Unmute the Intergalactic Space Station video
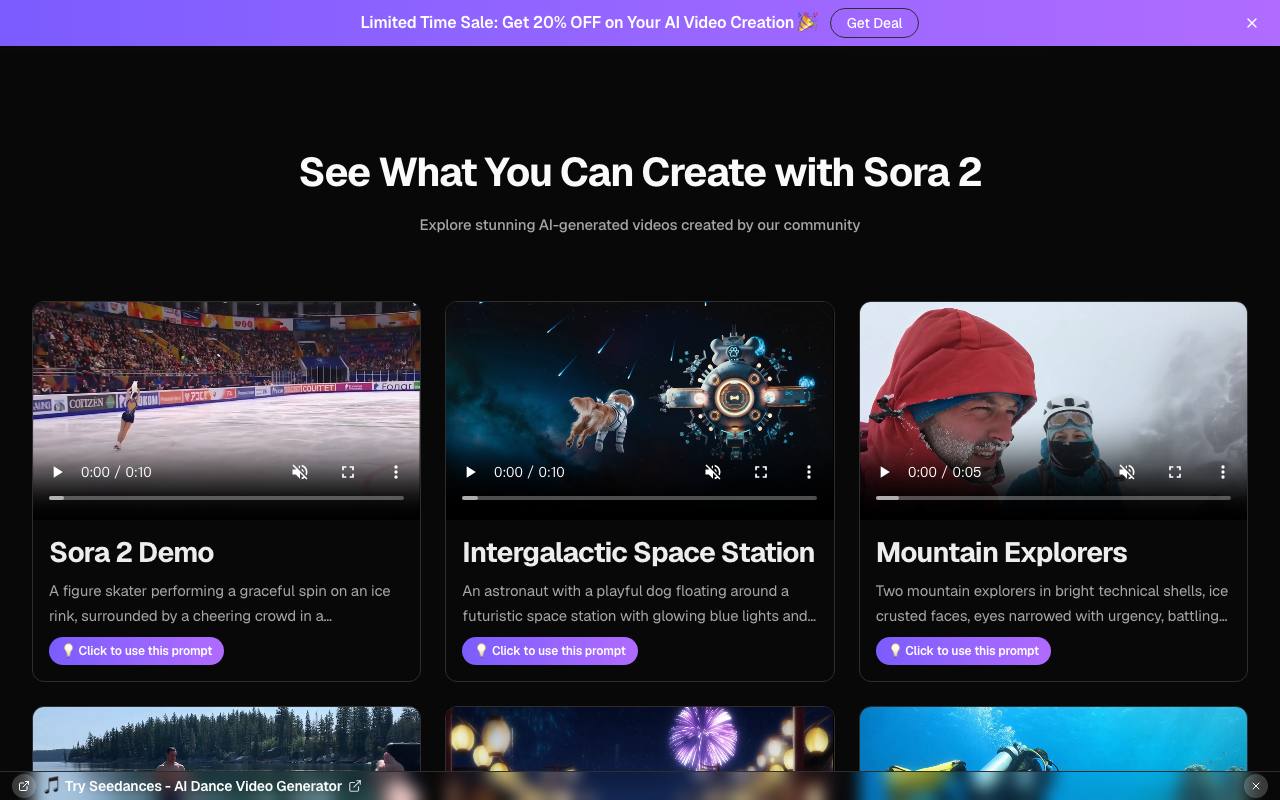 (713, 472)
